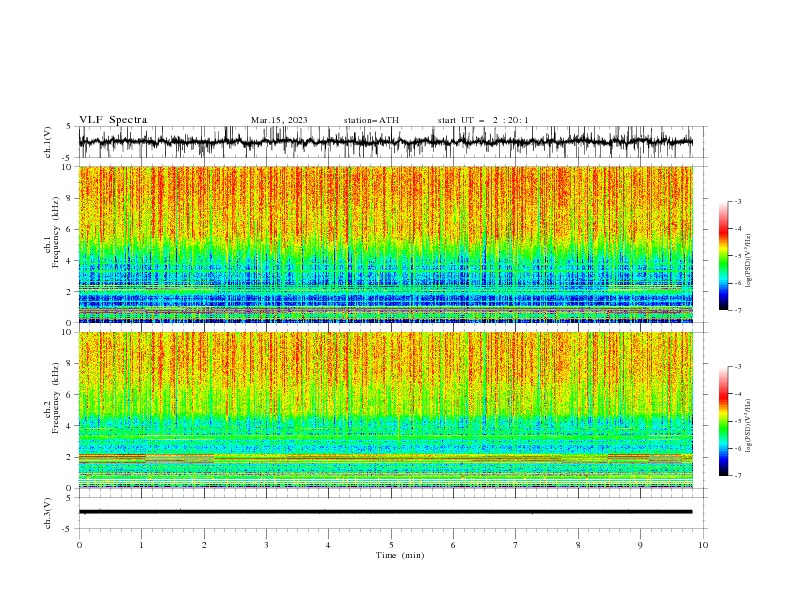Click the time axis tick label '0'

coord(79,545)
